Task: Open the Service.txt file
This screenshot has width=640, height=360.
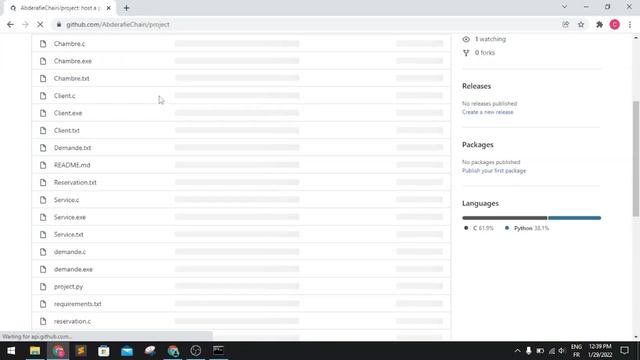Action: pos(69,235)
